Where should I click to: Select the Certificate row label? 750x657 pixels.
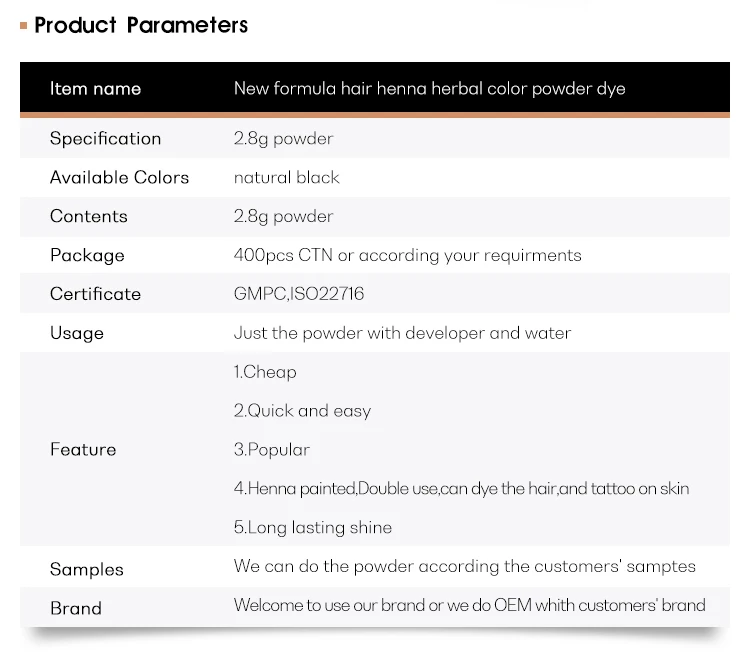pos(95,294)
